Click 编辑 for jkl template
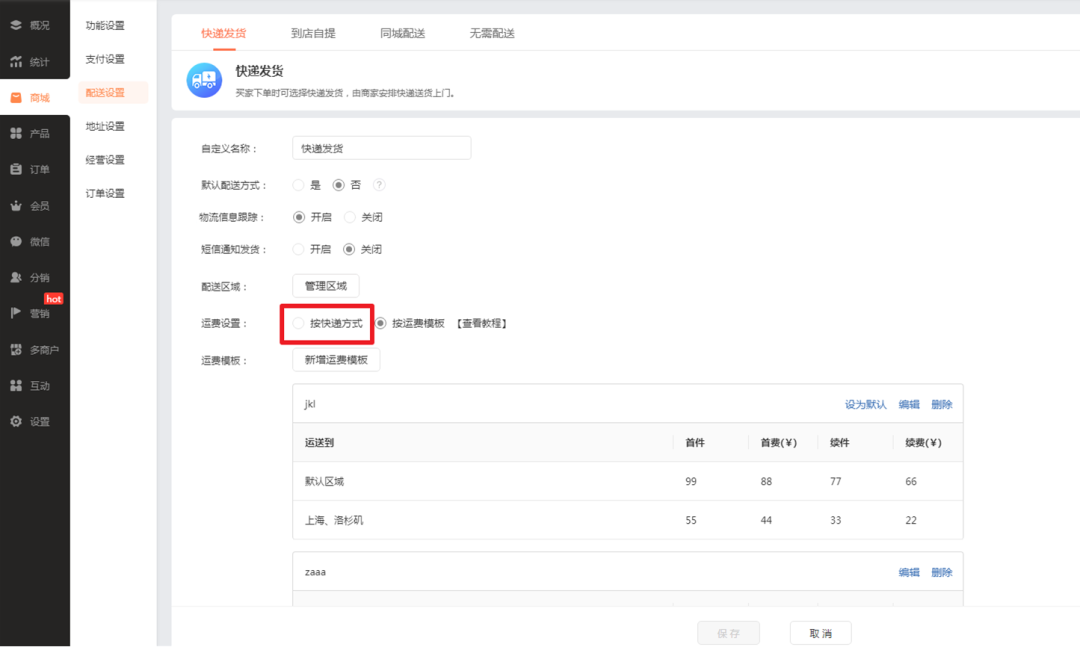Image resolution: width=1080 pixels, height=647 pixels. [909, 404]
